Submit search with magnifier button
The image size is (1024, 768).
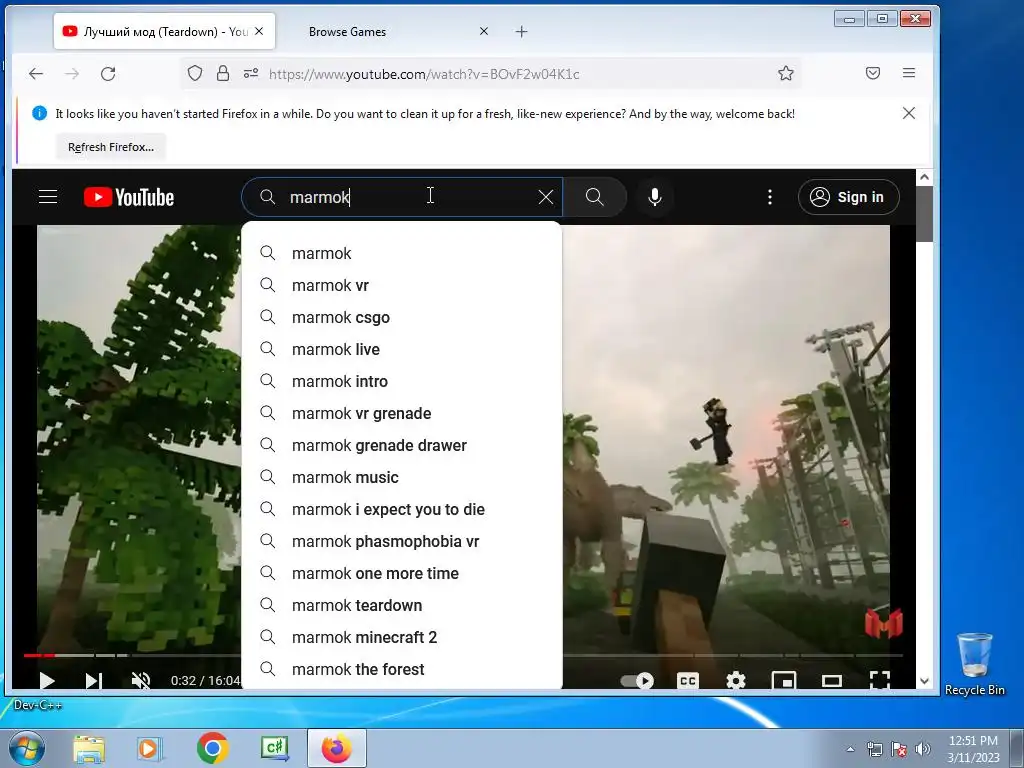tap(594, 197)
